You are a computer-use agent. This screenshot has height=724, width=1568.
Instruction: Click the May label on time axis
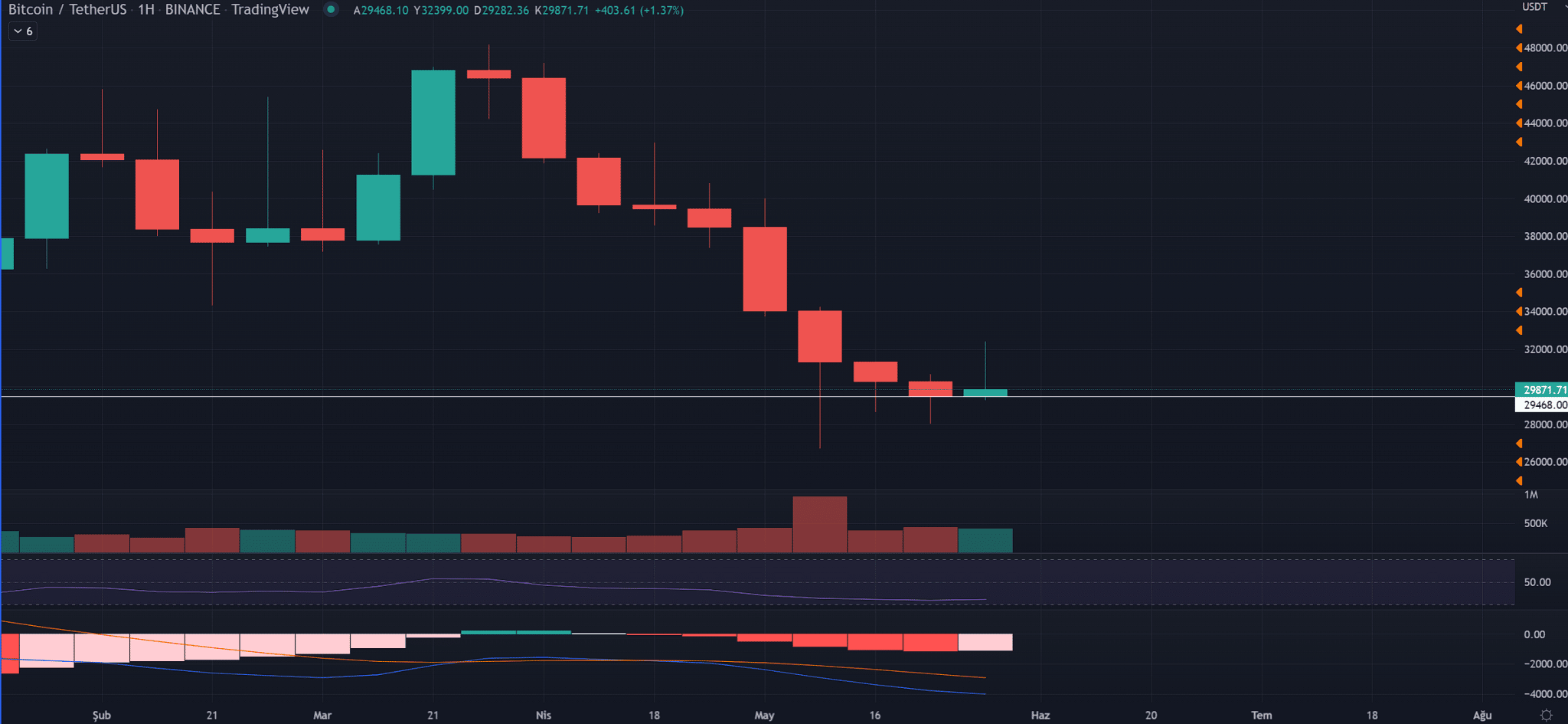tap(764, 715)
